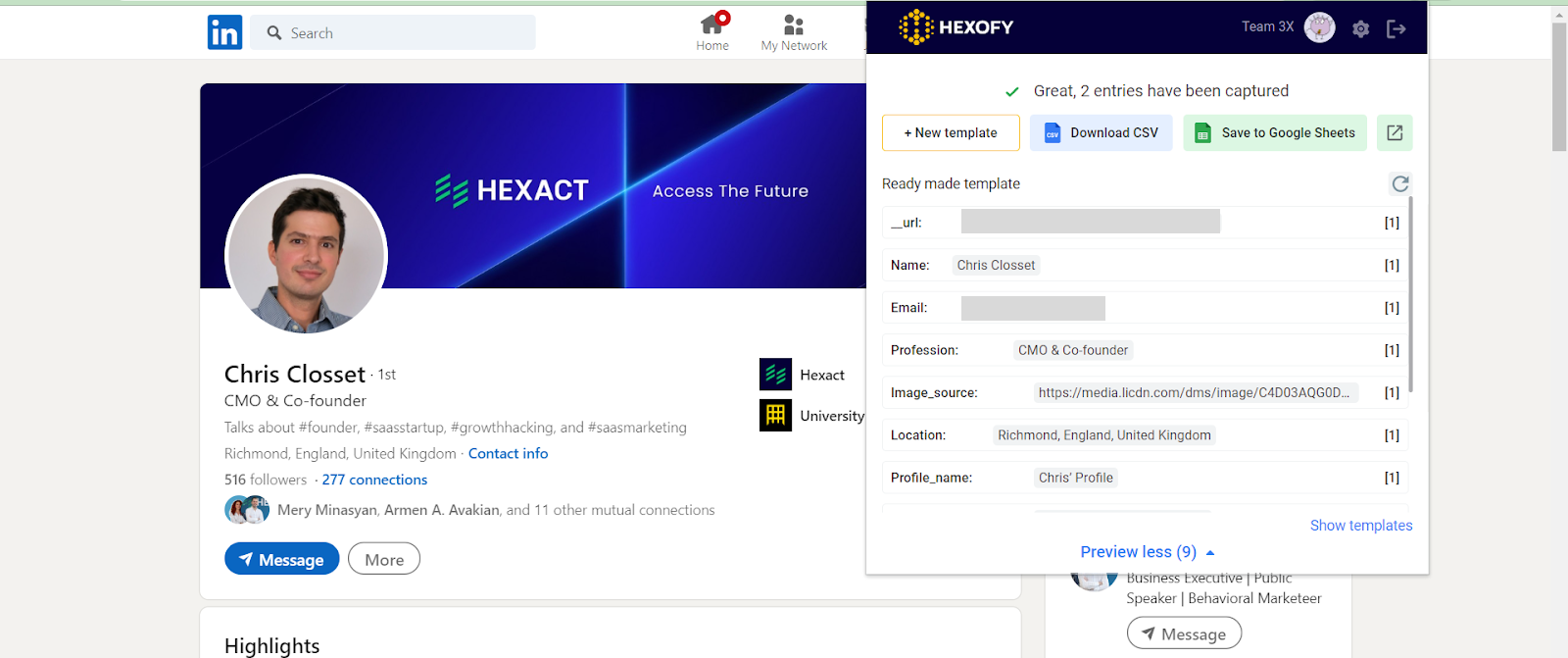This screenshot has width=1568, height=658.
Task: Click the Hexofy panel scrollbar
Action: (1411, 294)
